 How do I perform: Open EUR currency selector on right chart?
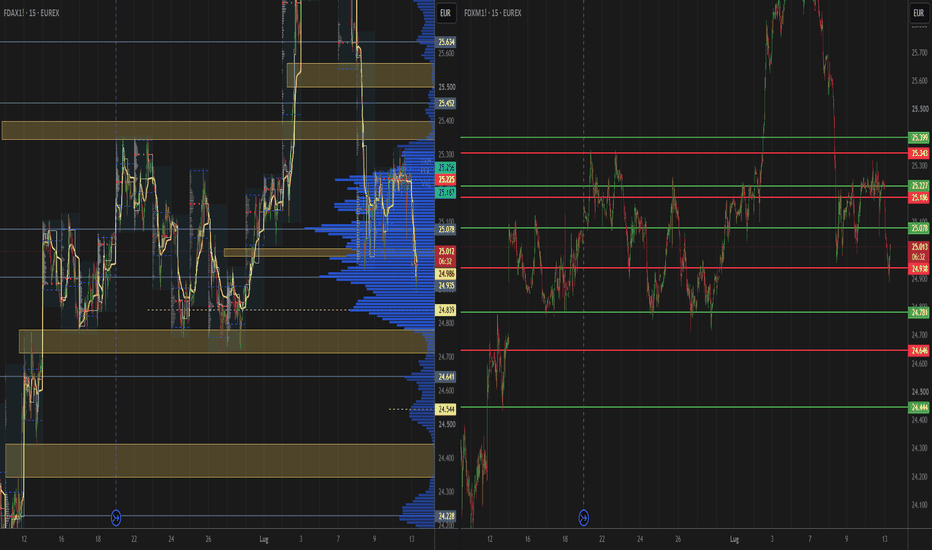coord(919,13)
